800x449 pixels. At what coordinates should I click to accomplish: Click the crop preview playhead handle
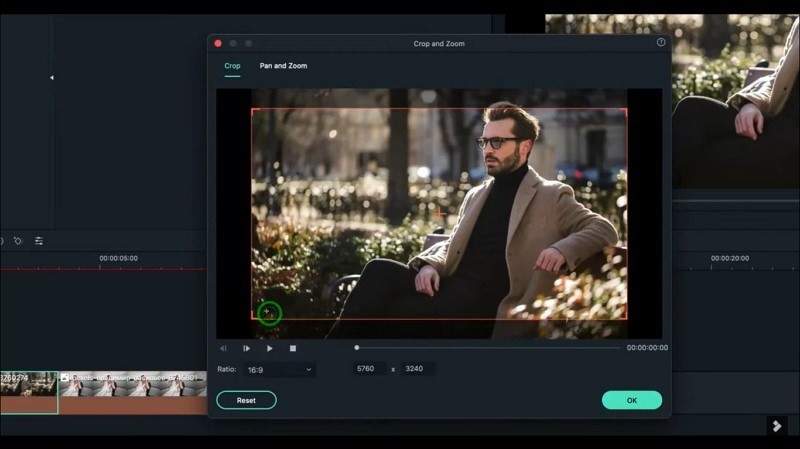click(357, 347)
